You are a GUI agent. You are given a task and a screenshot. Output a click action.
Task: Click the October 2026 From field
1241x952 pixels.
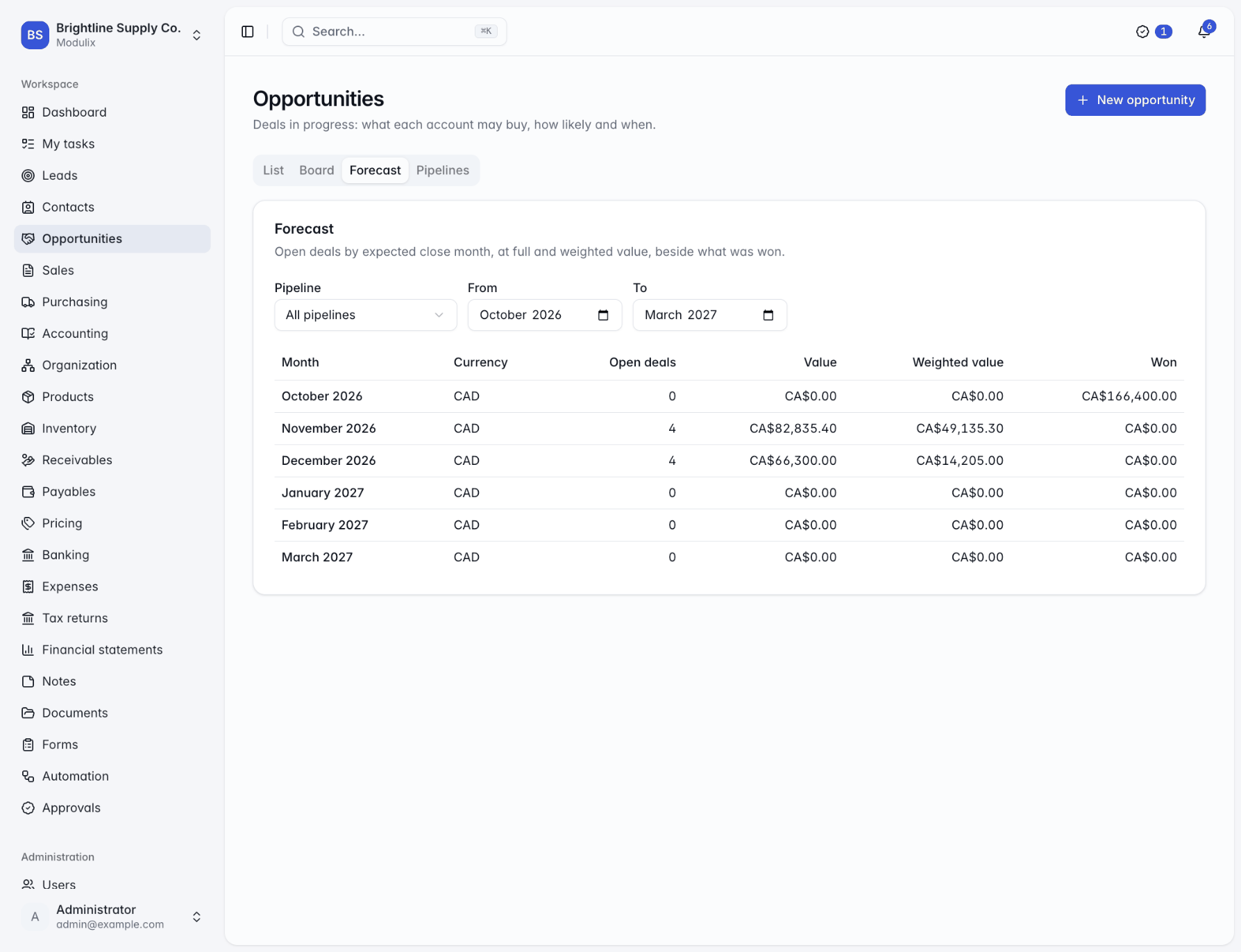point(545,315)
